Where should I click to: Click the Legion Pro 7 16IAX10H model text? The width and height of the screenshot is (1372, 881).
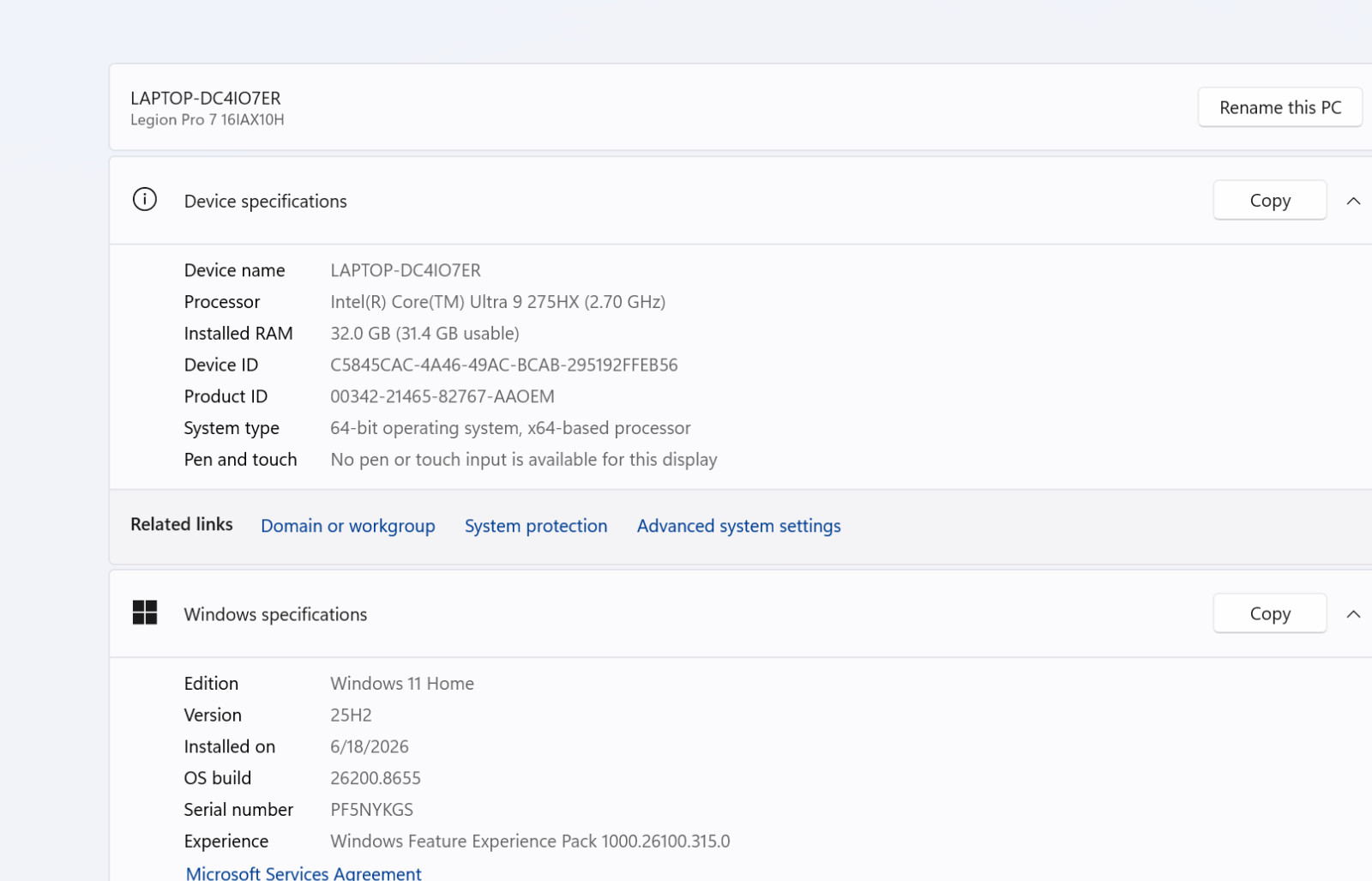207,120
